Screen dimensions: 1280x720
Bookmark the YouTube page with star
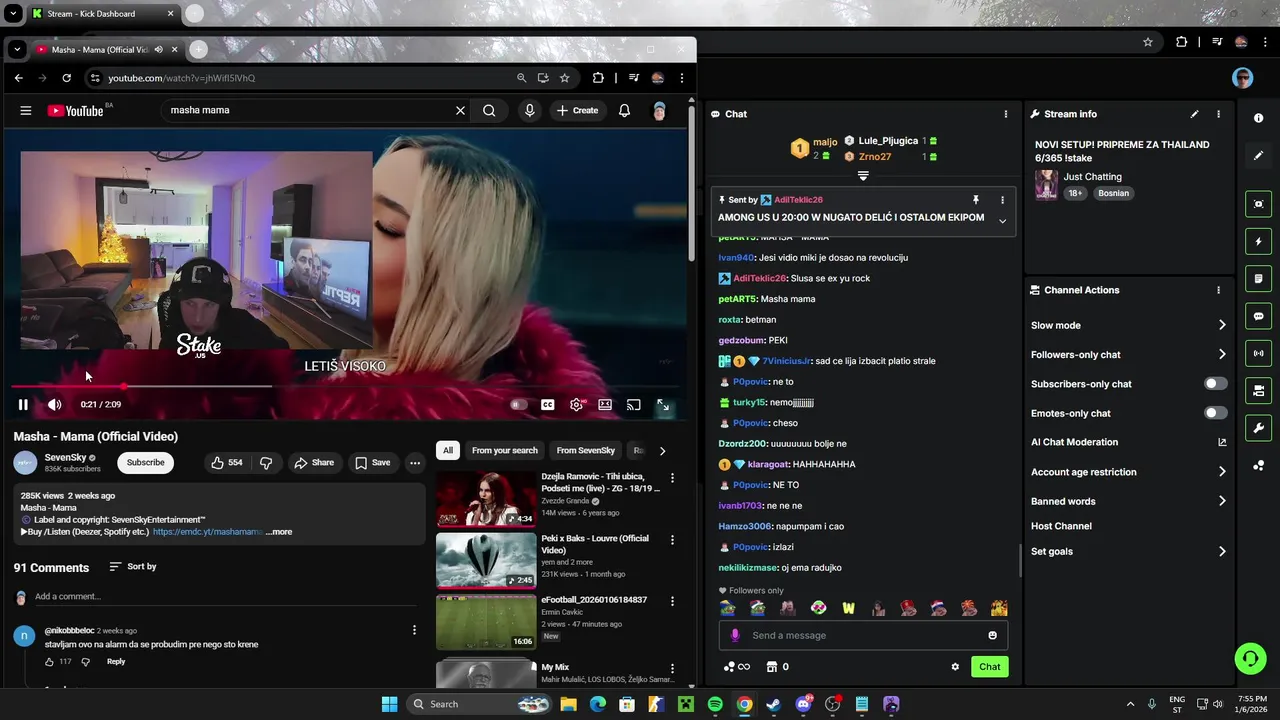565,78
